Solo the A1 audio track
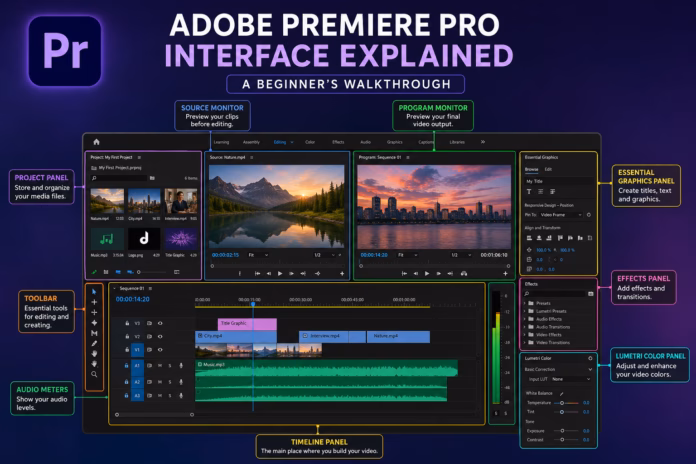Screen dimensions: 696x464 click(170, 366)
